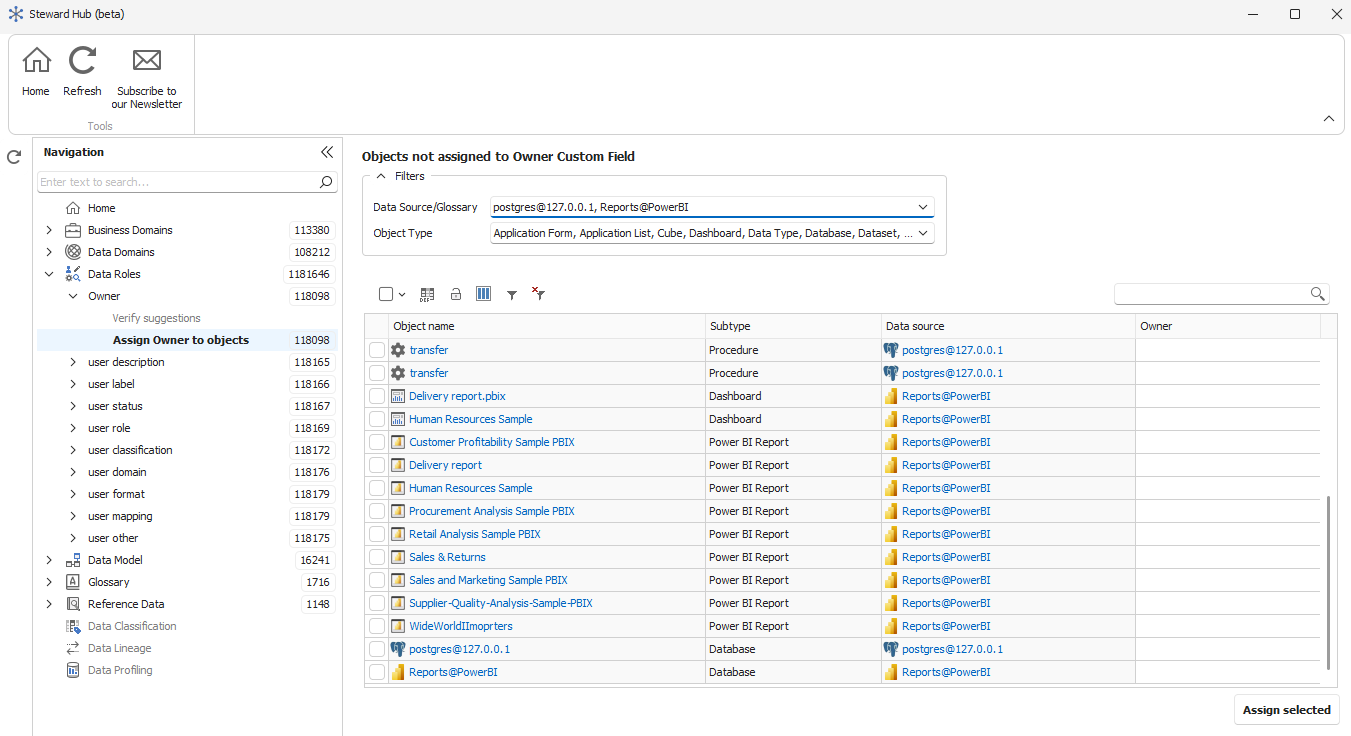Select Assign Owner to objects in navigation
Viewport: 1351px width, 736px height.
click(181, 340)
